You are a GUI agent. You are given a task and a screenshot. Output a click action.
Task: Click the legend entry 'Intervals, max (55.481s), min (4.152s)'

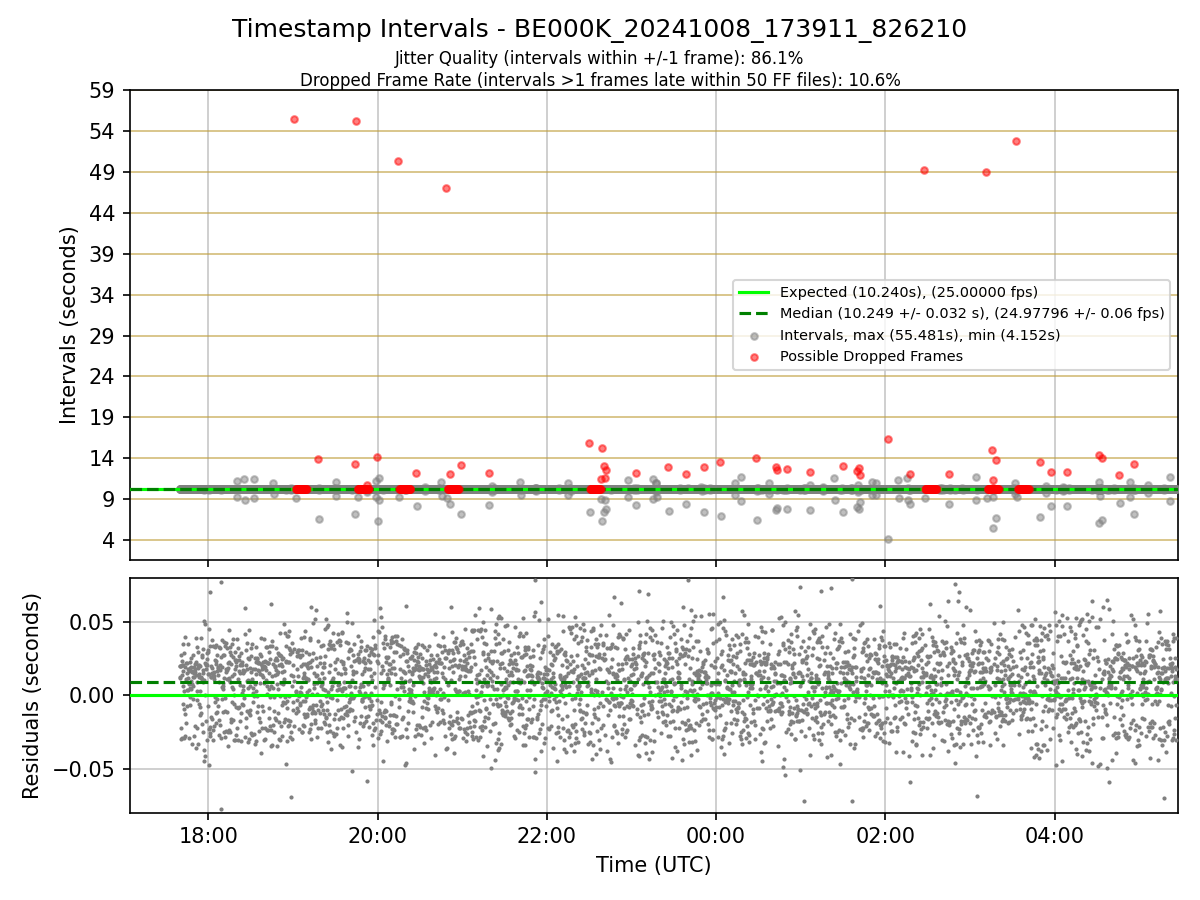pos(920,334)
